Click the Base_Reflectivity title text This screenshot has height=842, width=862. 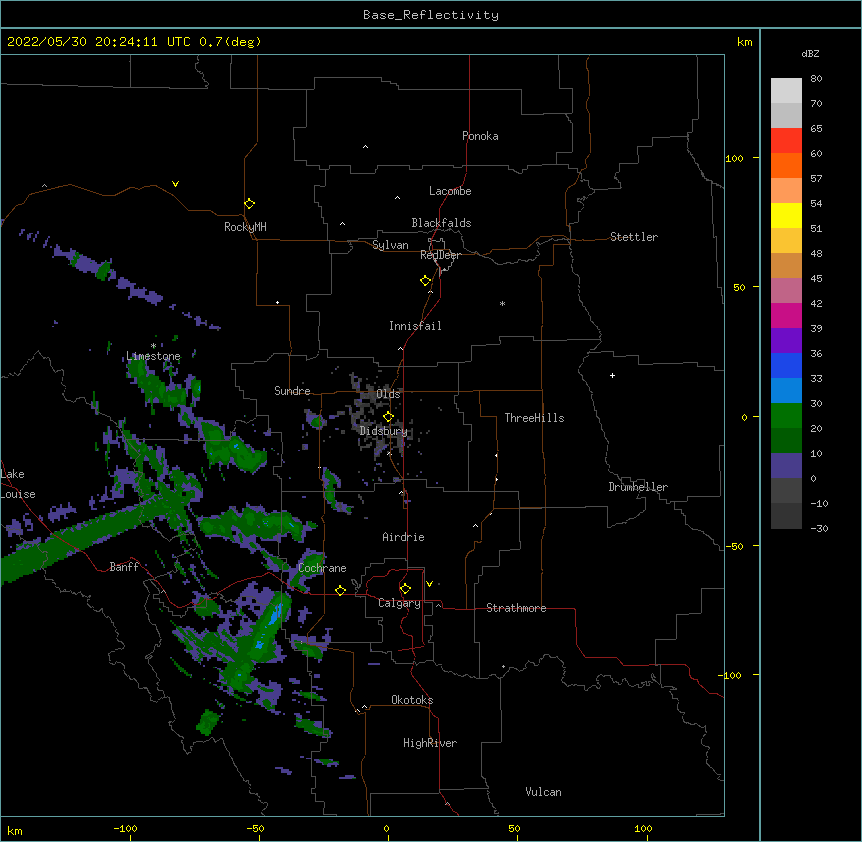pos(431,15)
